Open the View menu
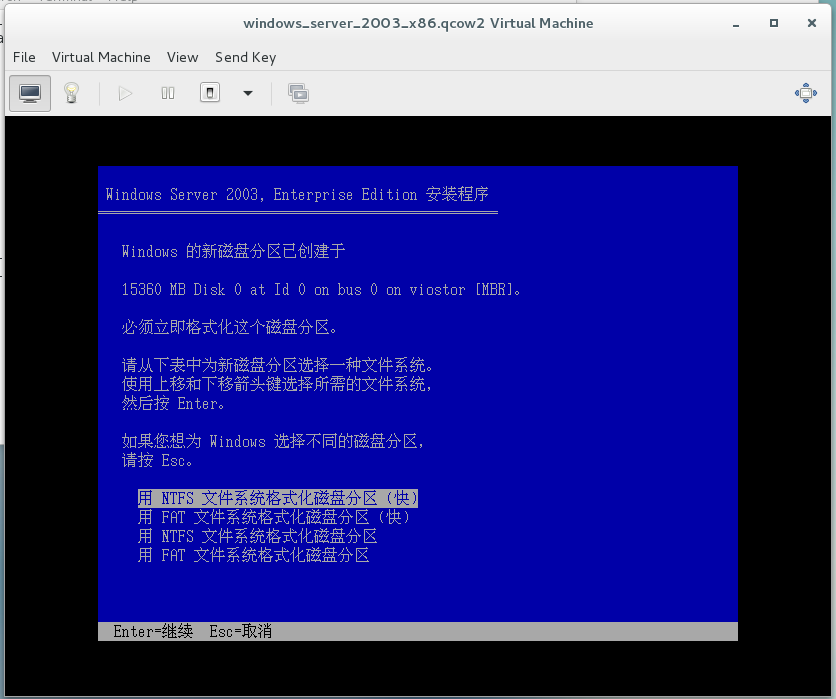The width and height of the screenshot is (836, 699). click(x=182, y=58)
